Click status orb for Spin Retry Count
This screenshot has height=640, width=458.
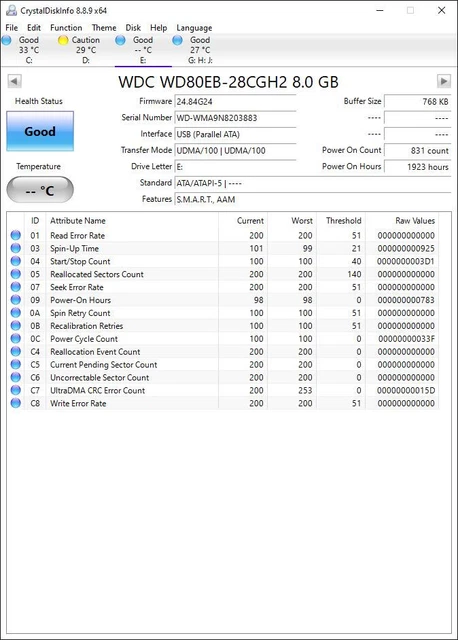click(16, 313)
